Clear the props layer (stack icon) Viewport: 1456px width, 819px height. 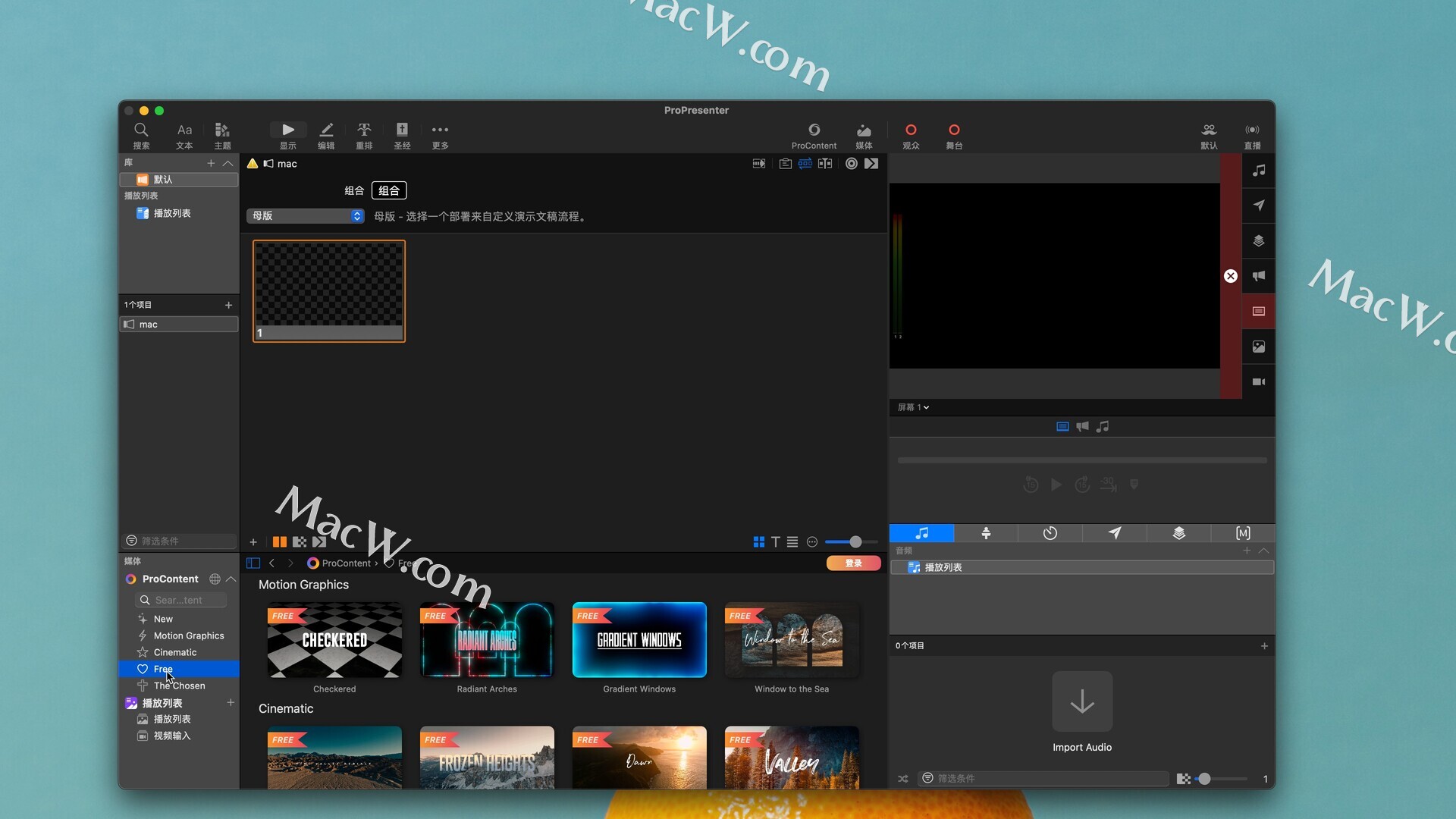pos(1259,241)
